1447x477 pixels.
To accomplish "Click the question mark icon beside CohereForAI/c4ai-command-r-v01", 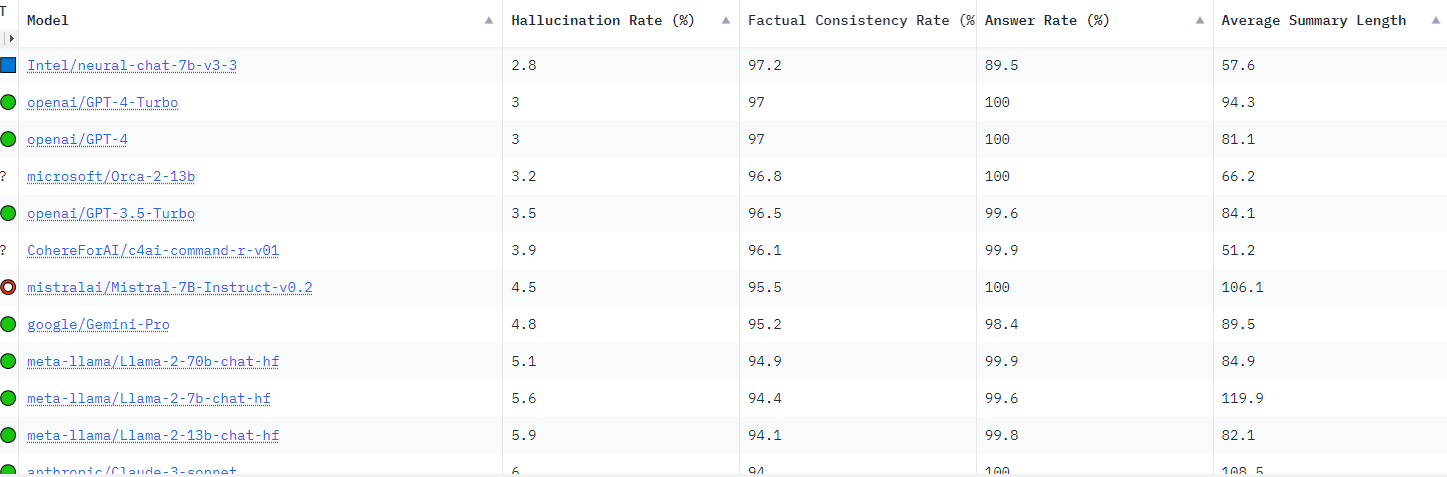I will click(3, 250).
